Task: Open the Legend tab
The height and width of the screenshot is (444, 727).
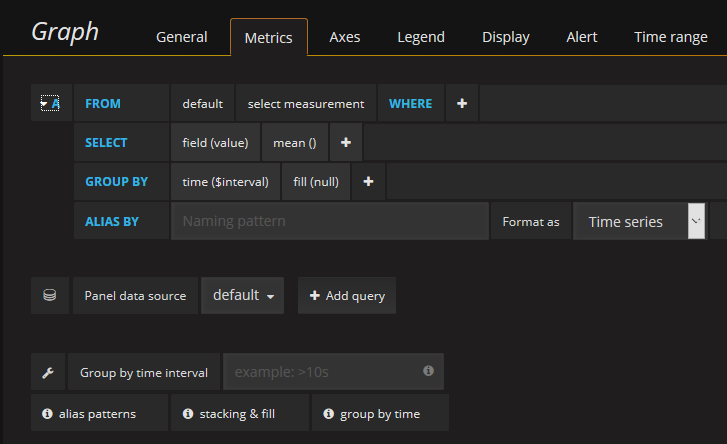Action: tap(421, 37)
